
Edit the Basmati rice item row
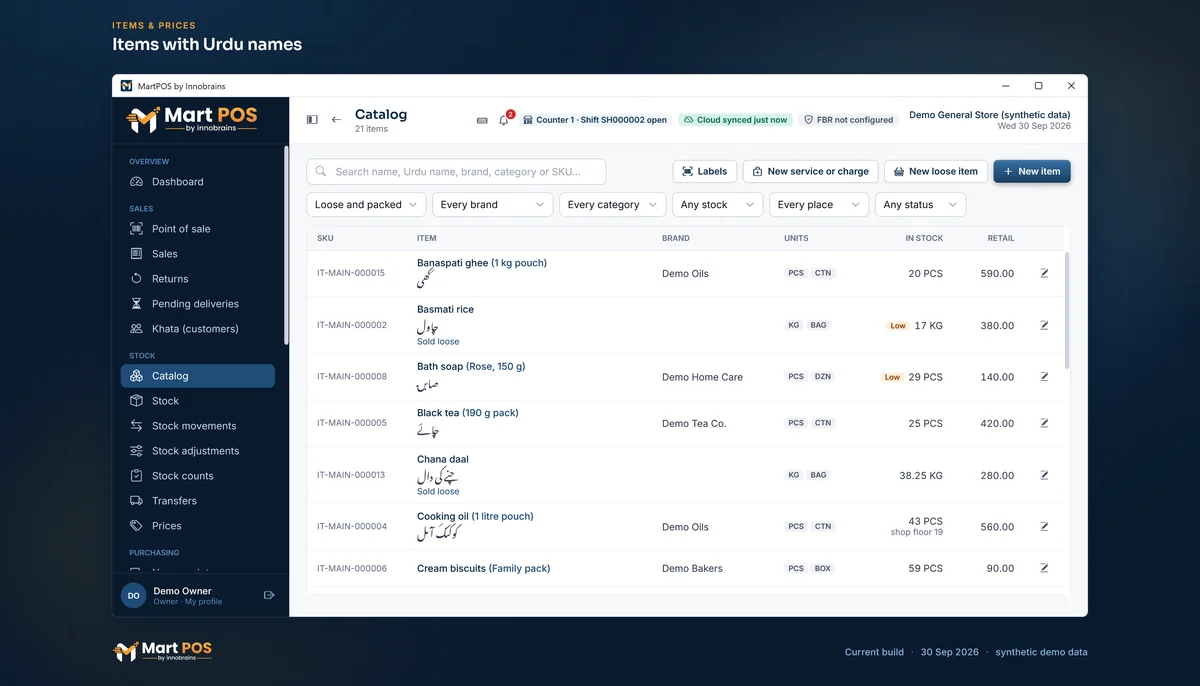pos(1044,325)
